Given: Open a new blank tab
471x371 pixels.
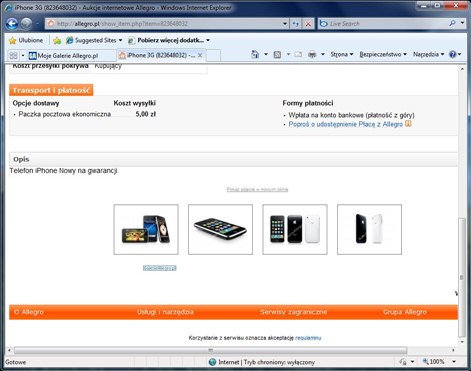Looking at the screenshot, I should click(213, 56).
